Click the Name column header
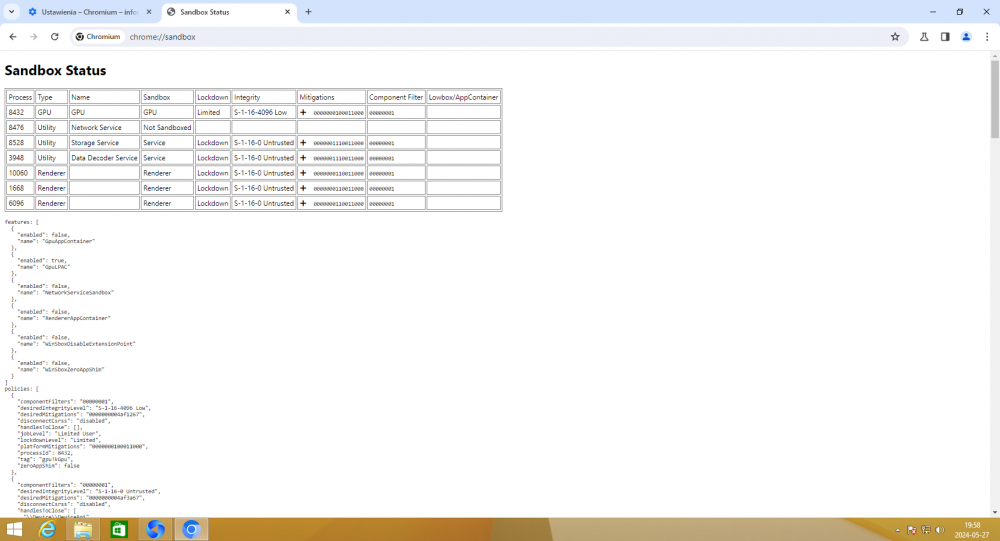Viewport: 1000px width, 541px height. point(104,97)
